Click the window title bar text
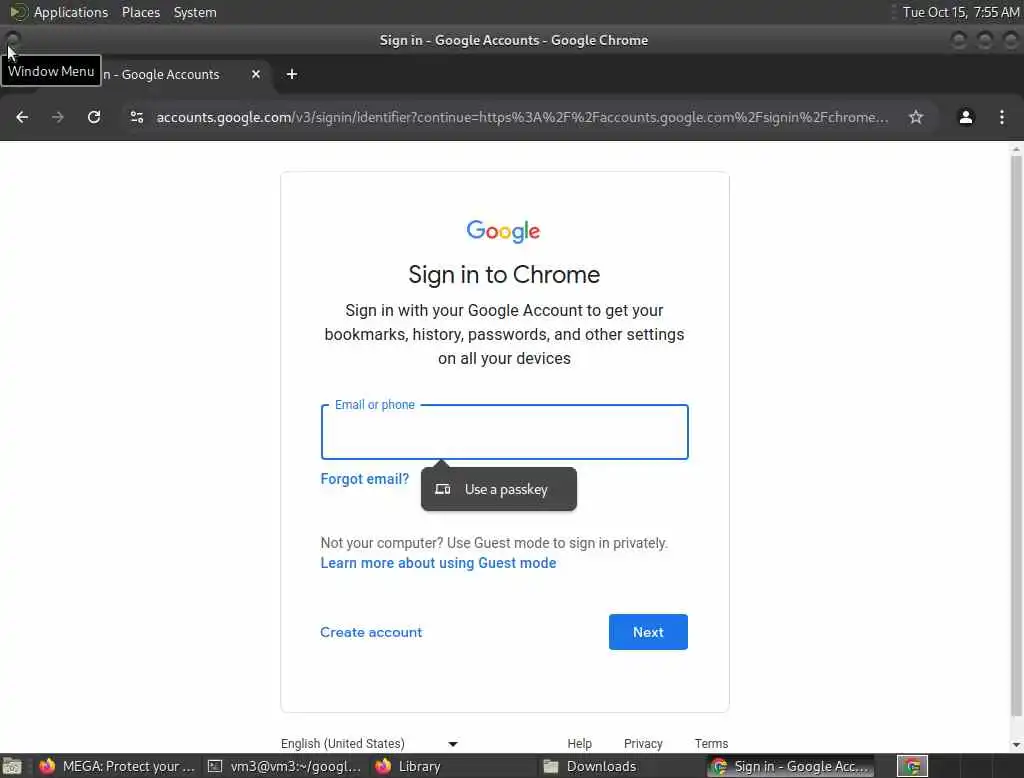Screen dimensions: 1024x778 click(x=514, y=40)
